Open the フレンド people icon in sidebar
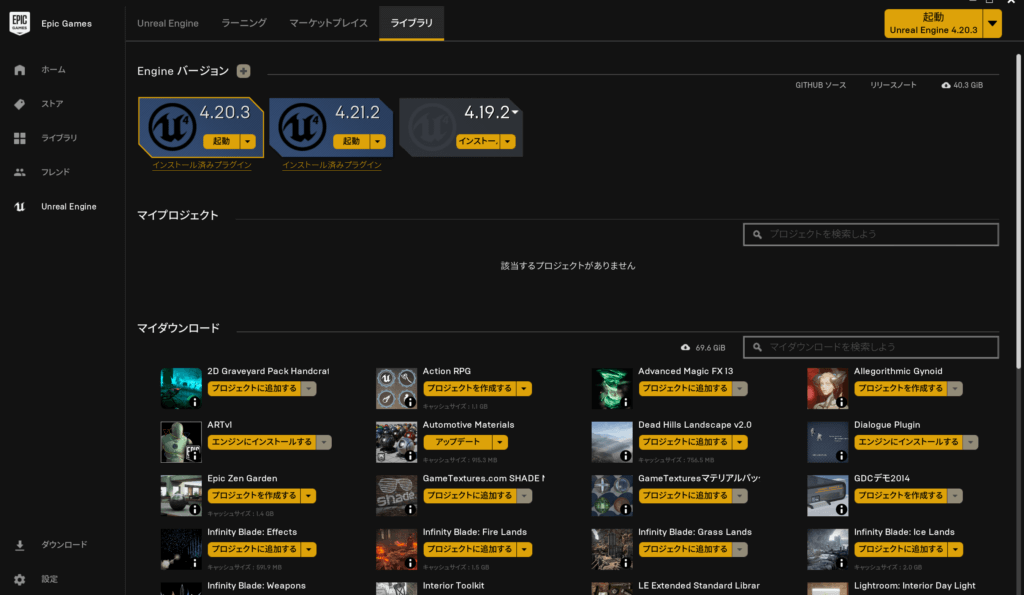This screenshot has width=1024, height=595. [20, 172]
